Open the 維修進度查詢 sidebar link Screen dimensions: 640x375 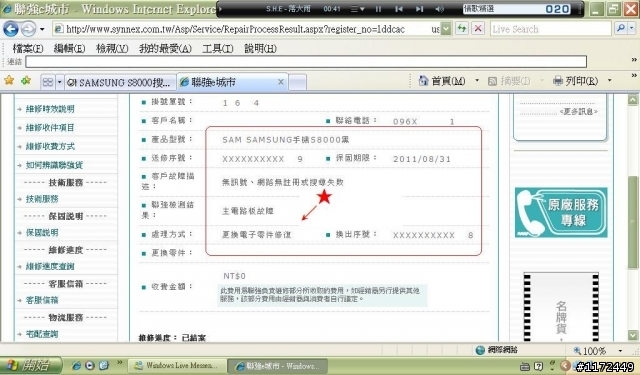[x=50, y=267]
